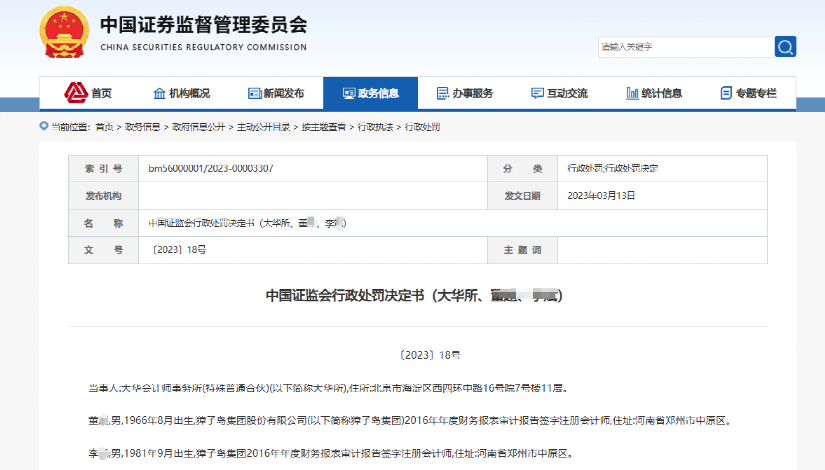The image size is (825, 470).
Task: Click the newspaper icon for 新闻发布
Action: point(255,93)
